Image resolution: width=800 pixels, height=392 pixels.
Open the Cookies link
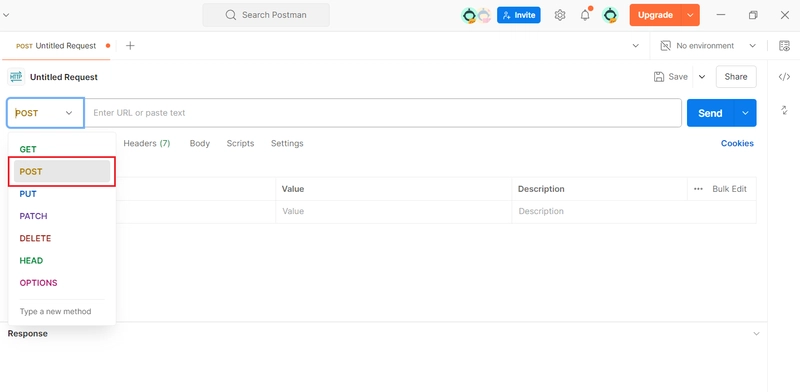[x=737, y=143]
